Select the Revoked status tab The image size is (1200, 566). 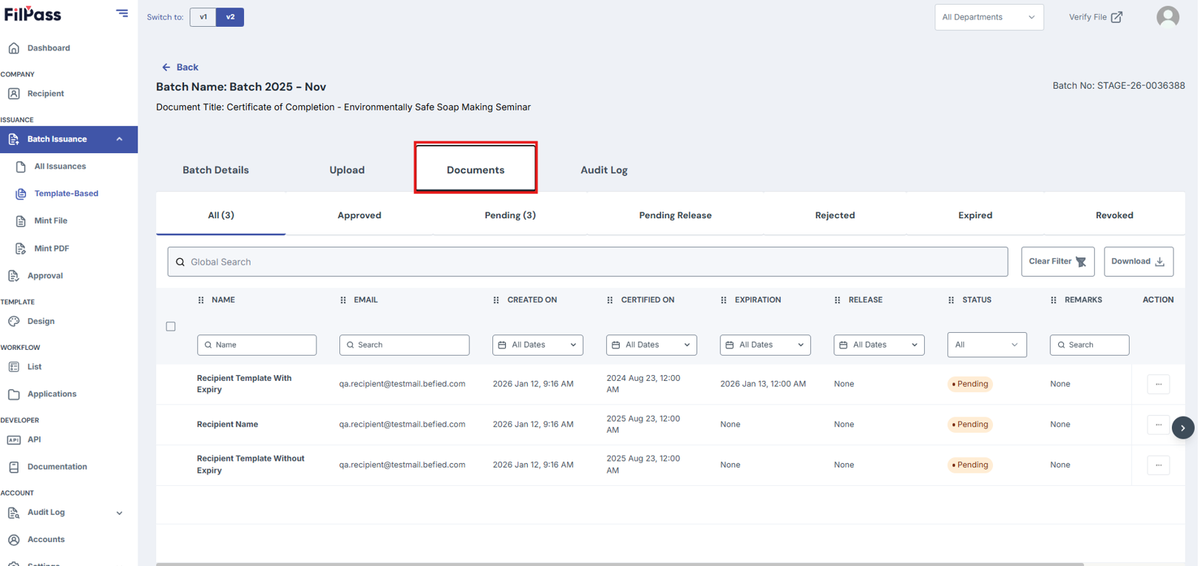(1114, 215)
